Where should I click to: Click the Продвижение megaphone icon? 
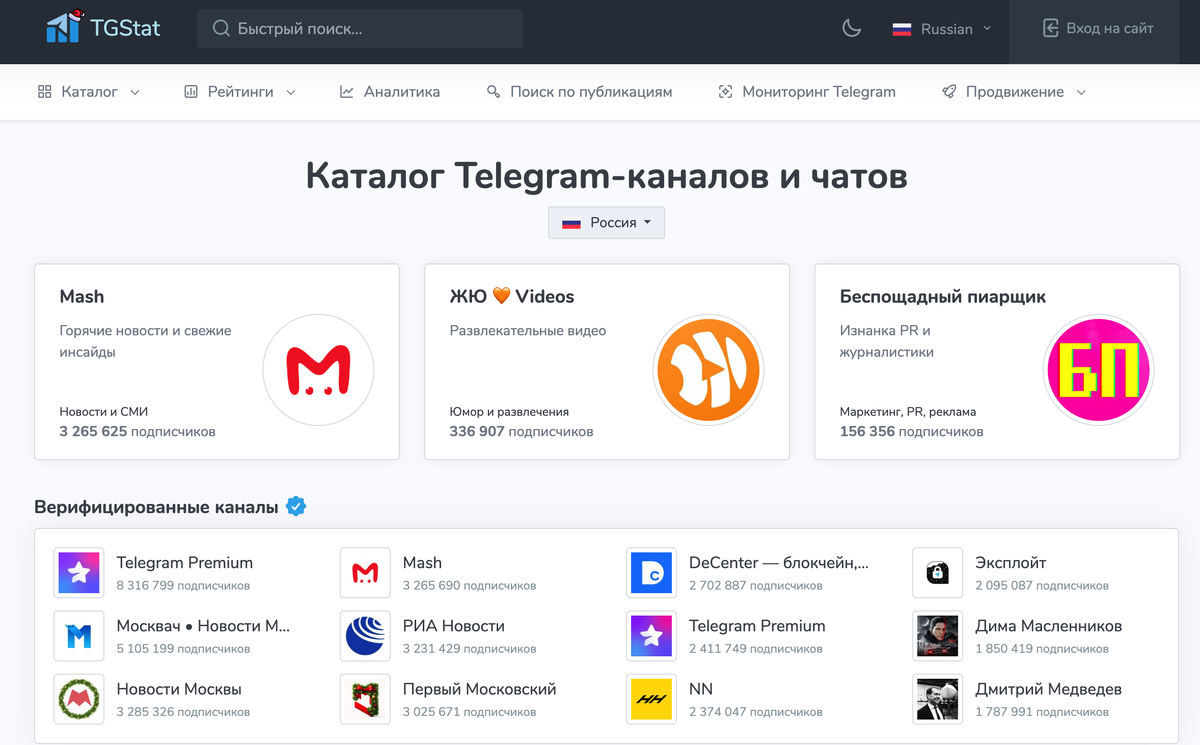pos(947,91)
